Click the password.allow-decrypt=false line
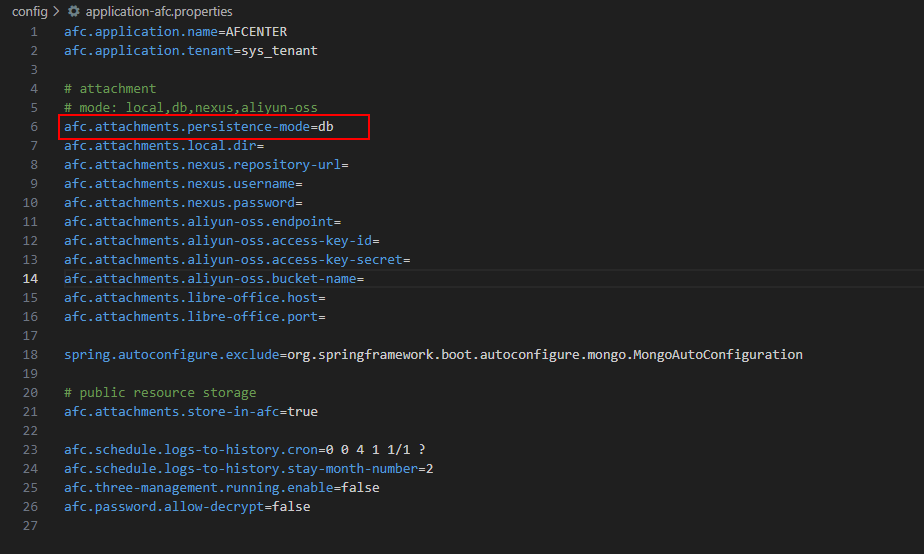 pyautogui.click(x=187, y=507)
